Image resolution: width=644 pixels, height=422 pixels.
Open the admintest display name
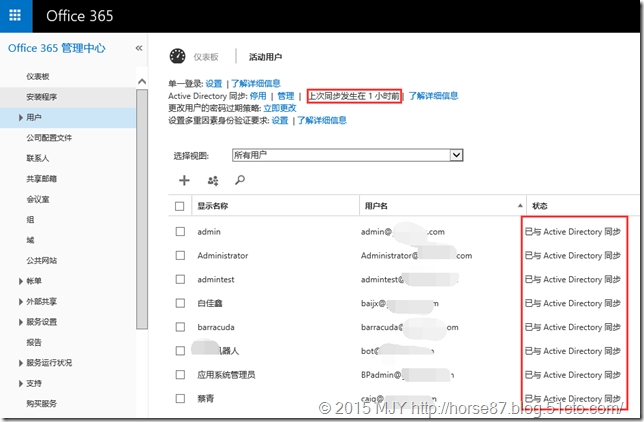[216, 279]
